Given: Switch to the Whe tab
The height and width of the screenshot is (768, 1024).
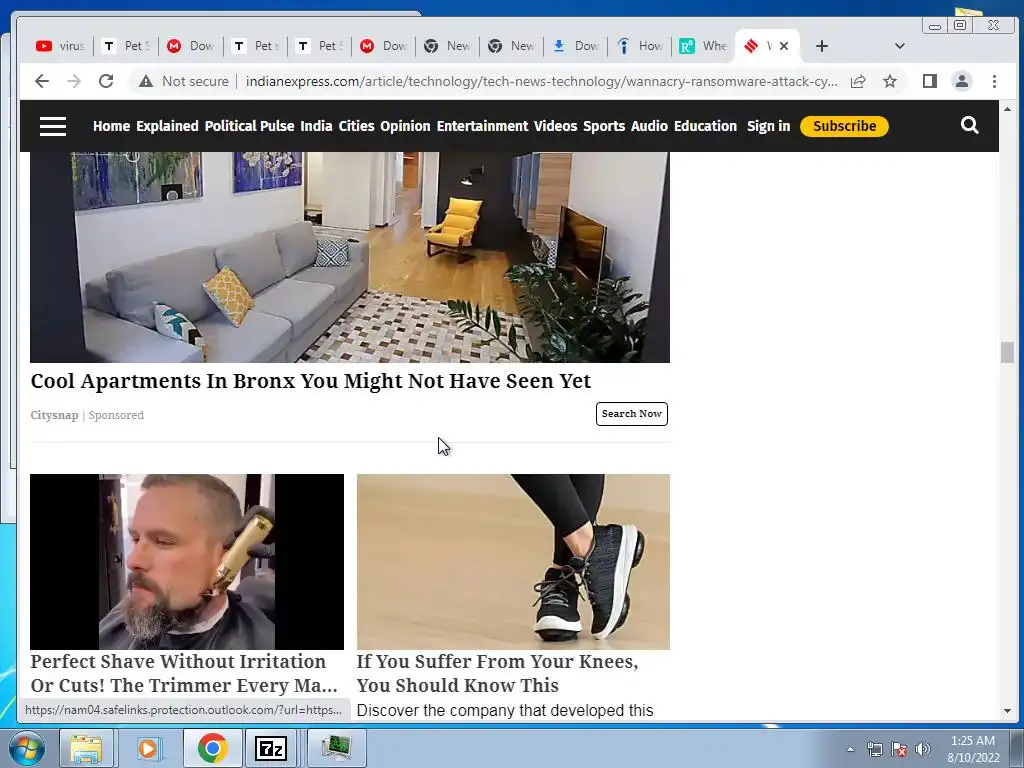Looking at the screenshot, I should 703,46.
